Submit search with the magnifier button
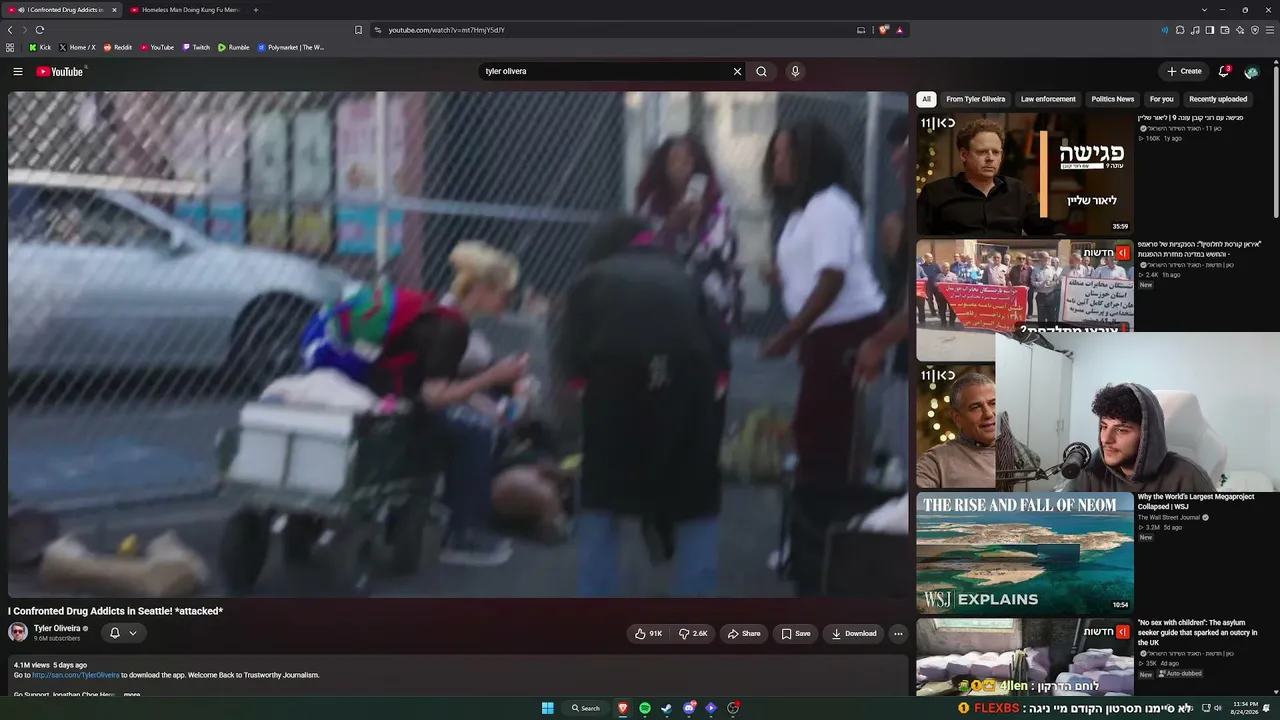The height and width of the screenshot is (720, 1280). [x=761, y=71]
